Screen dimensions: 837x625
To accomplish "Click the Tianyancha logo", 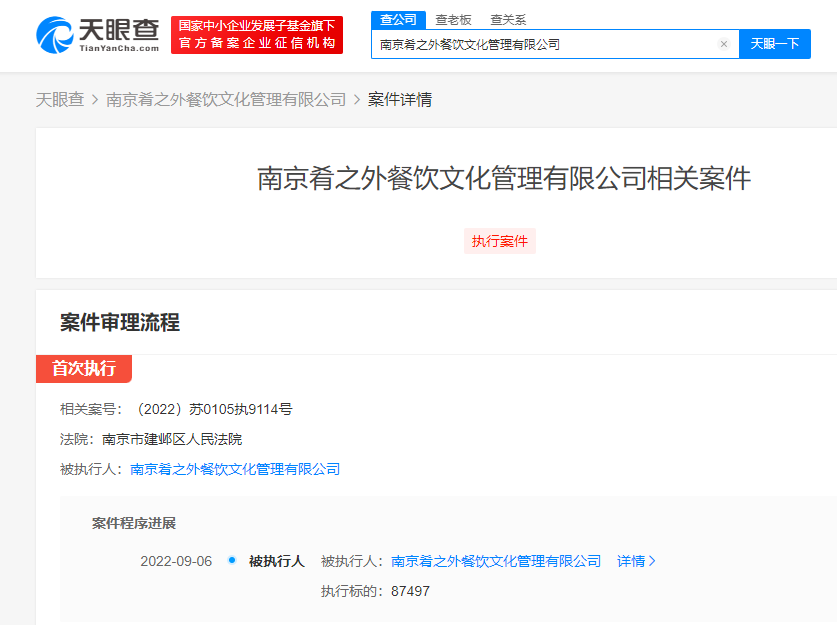I will pyautogui.click(x=97, y=35).
